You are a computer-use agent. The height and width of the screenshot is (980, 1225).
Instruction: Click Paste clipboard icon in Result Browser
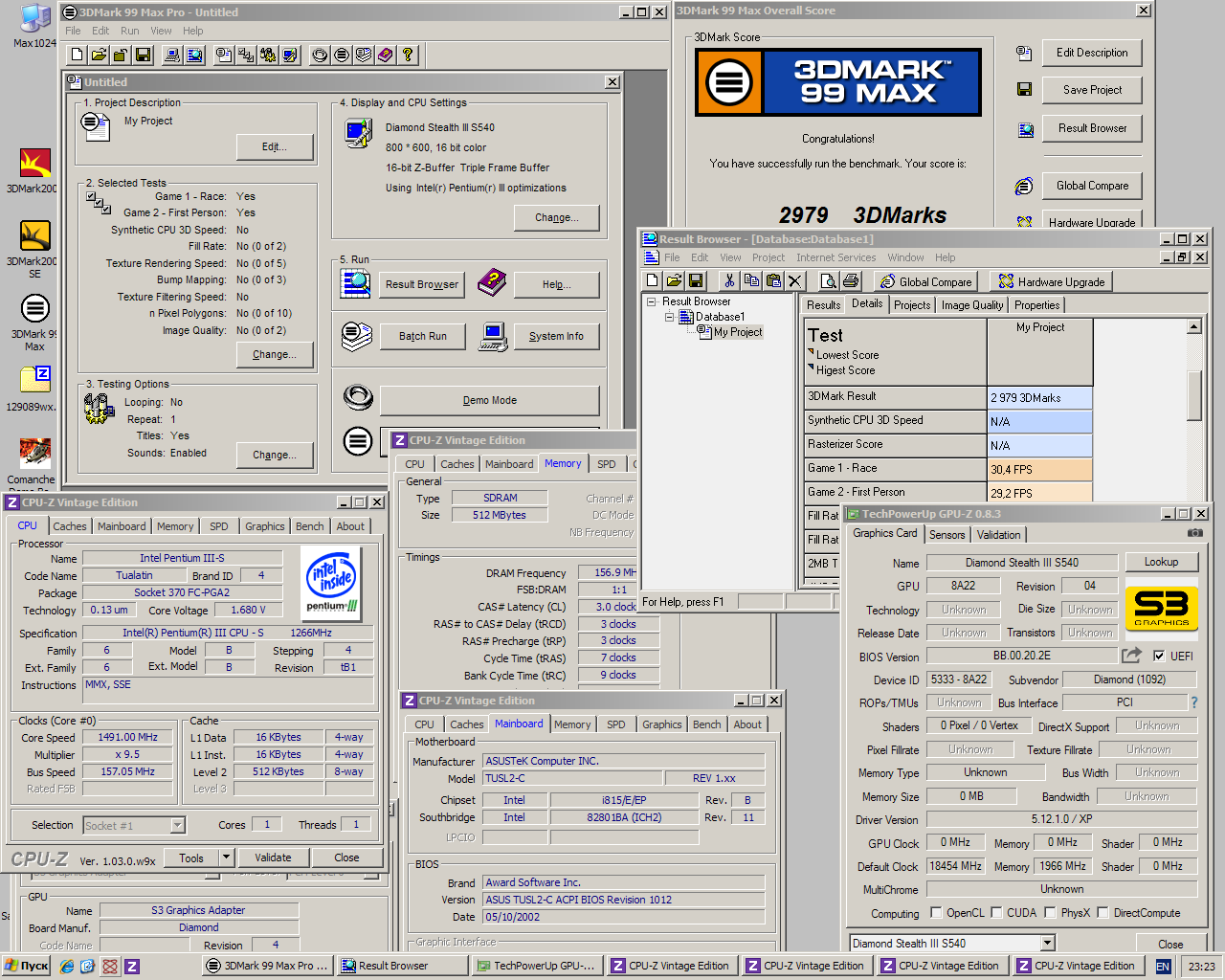tap(773, 280)
